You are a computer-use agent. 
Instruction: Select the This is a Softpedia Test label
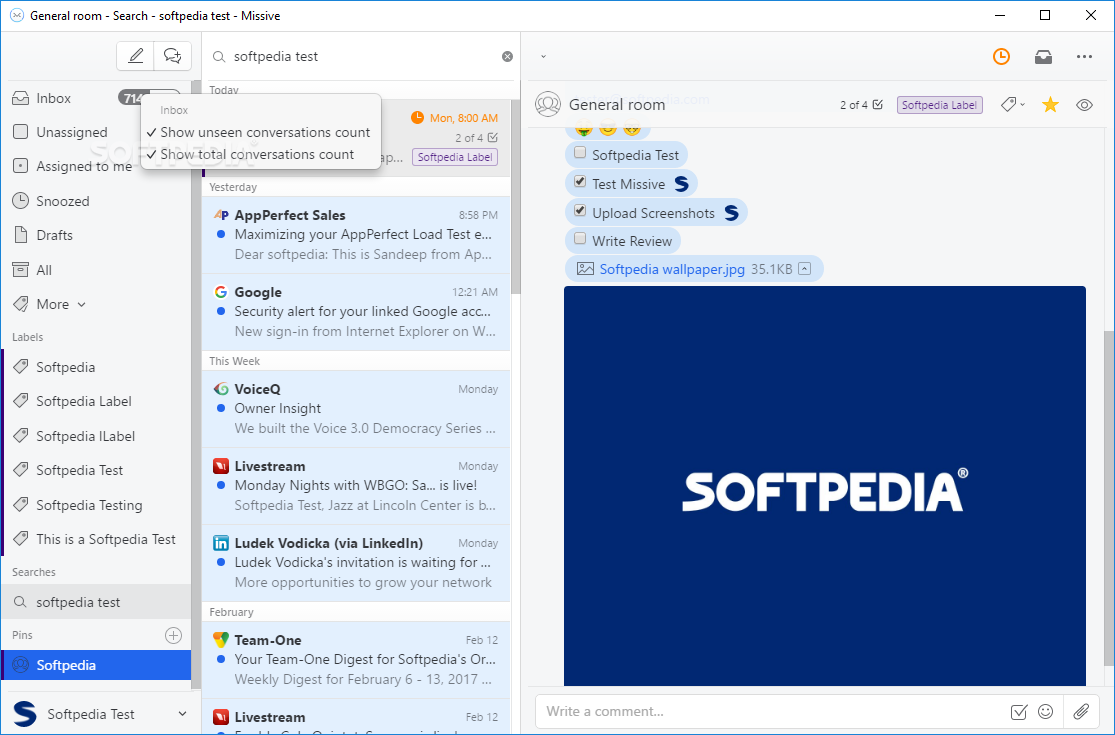(96, 539)
